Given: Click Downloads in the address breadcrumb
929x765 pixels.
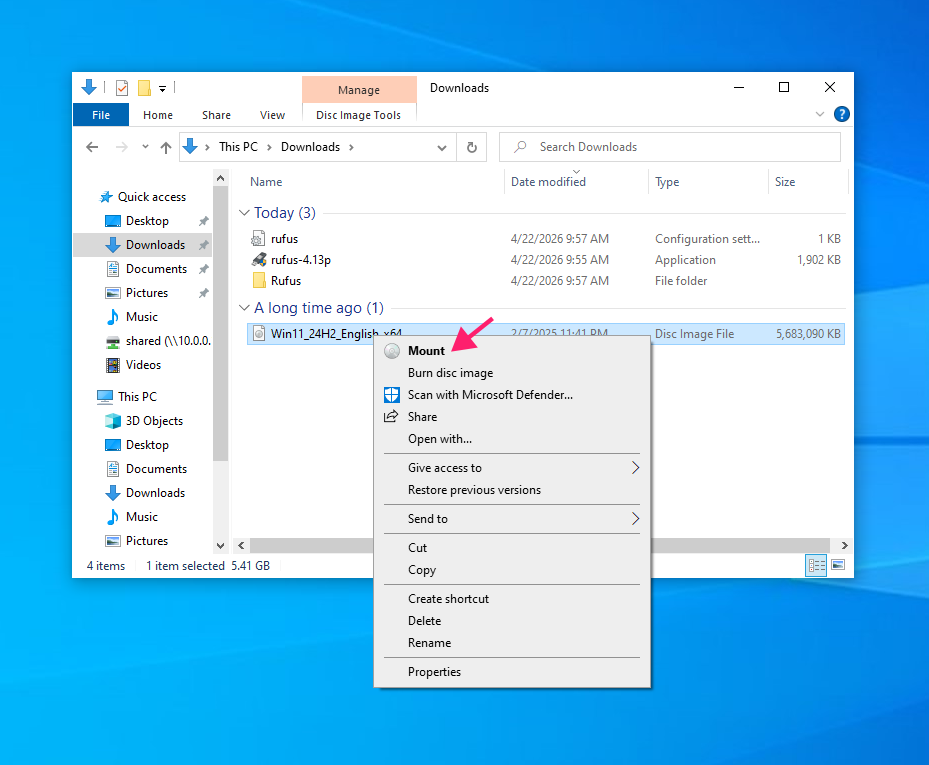Looking at the screenshot, I should 310,147.
